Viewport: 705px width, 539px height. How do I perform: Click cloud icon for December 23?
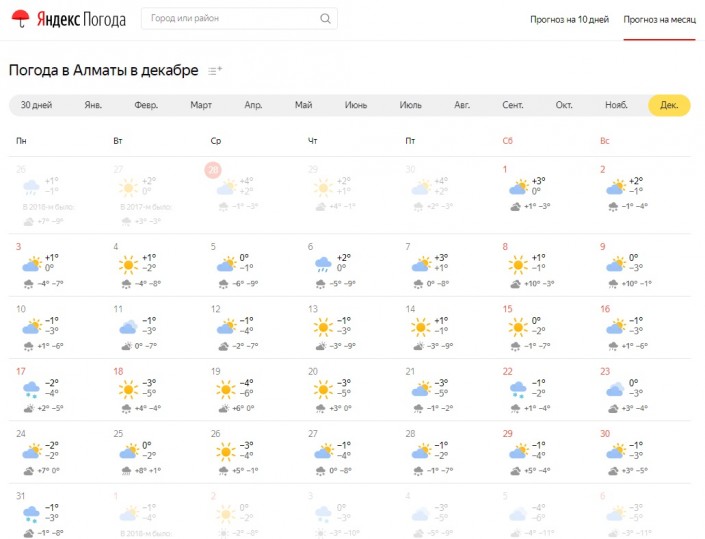pos(615,389)
